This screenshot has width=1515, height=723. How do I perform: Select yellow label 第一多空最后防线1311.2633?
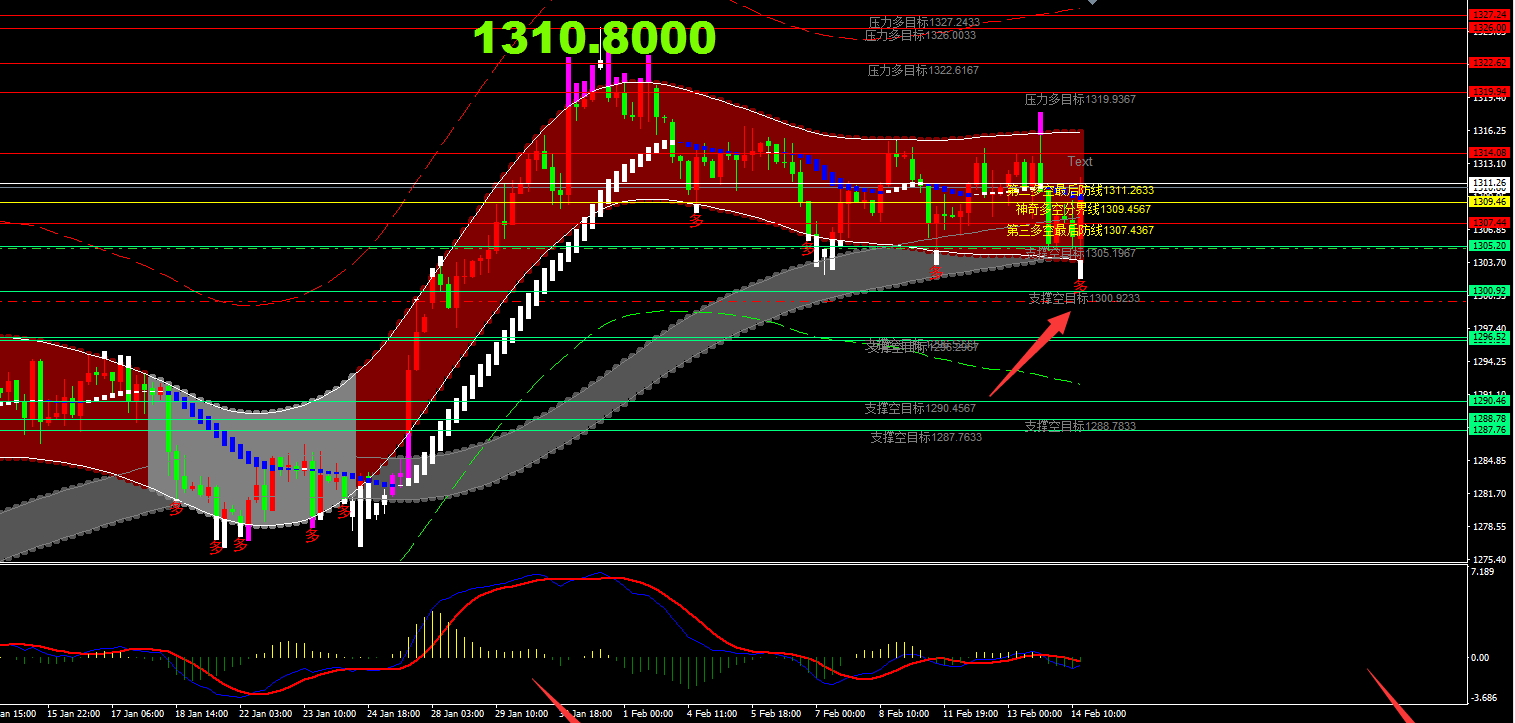pyautogui.click(x=1080, y=190)
